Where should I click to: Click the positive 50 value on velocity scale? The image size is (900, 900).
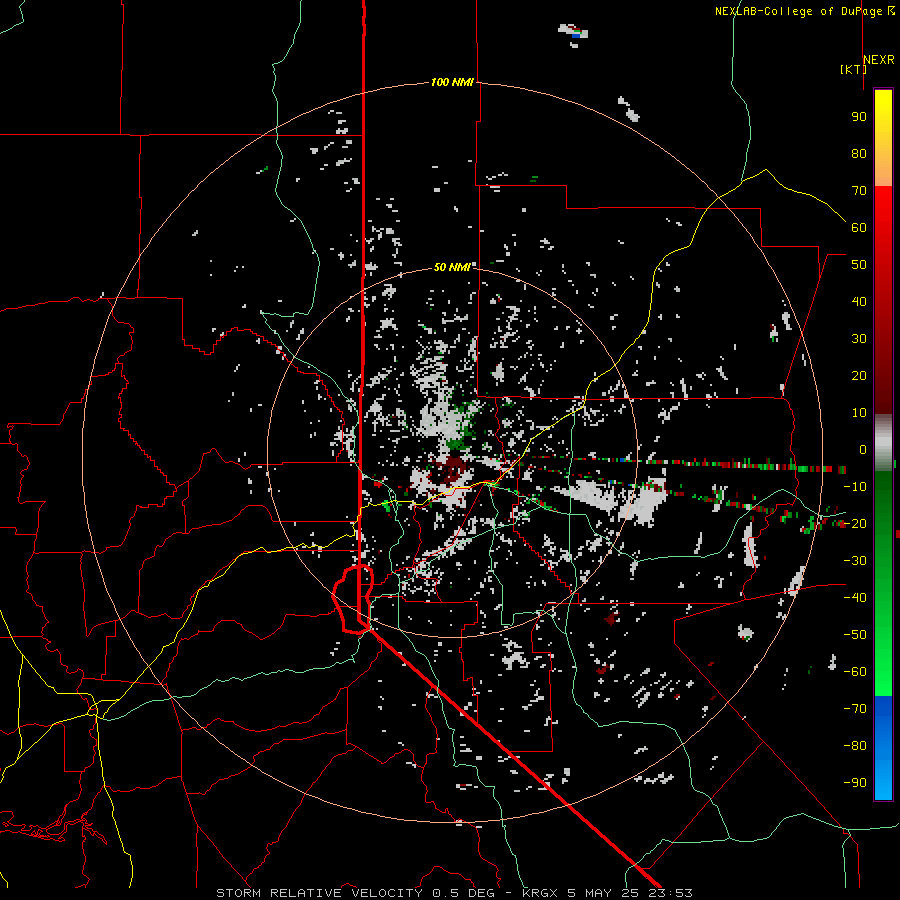click(859, 265)
